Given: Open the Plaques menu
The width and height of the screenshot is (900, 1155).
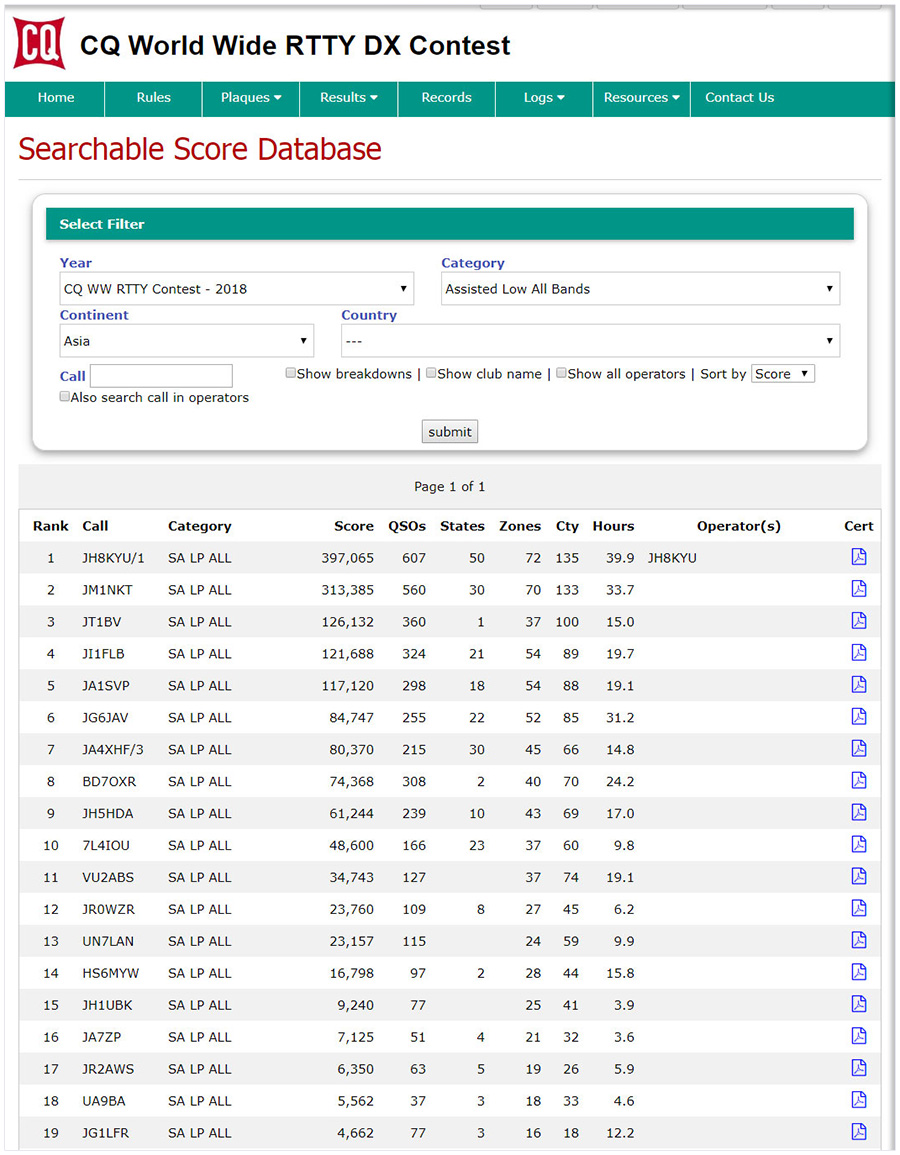Looking at the screenshot, I should coord(251,98).
